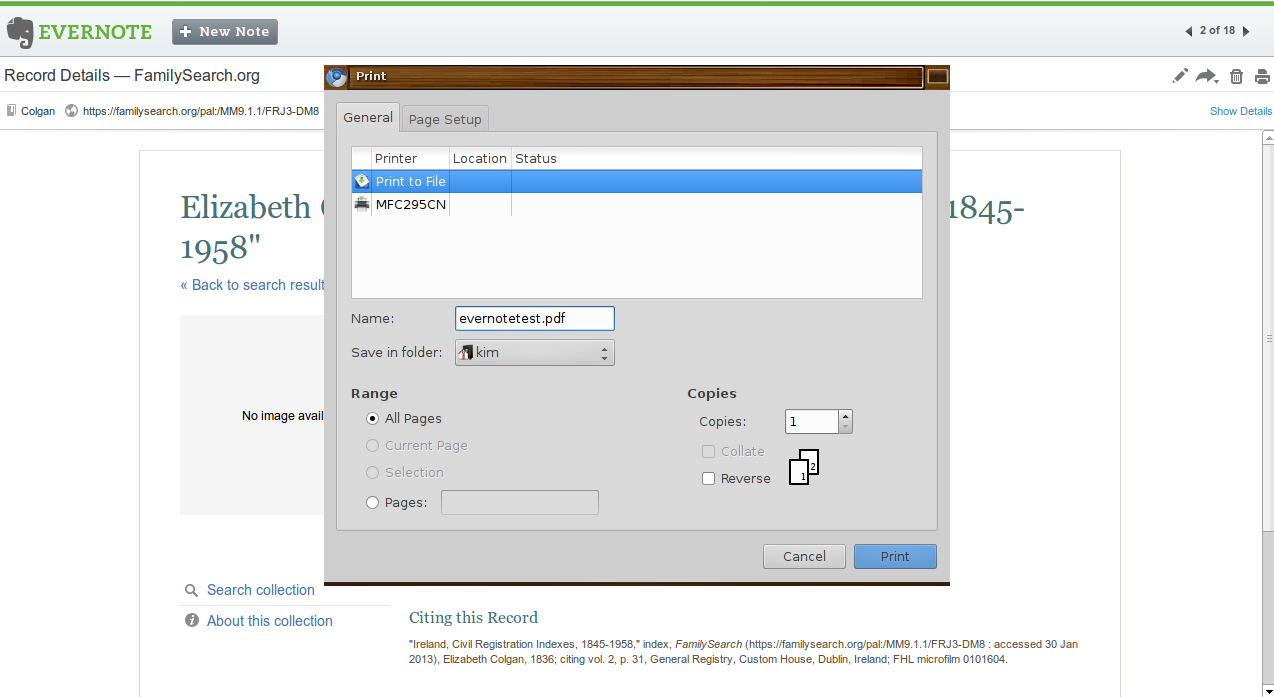Open the About this collection link
Viewport: 1274px width, 697px height.
coord(270,621)
